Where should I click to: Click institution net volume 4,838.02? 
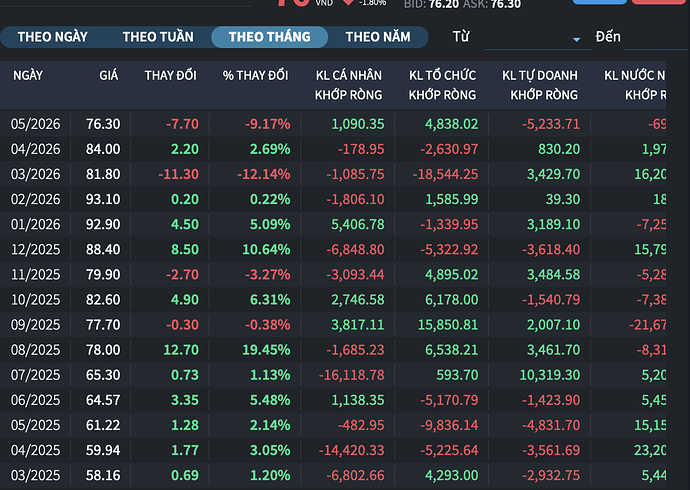(x=451, y=124)
